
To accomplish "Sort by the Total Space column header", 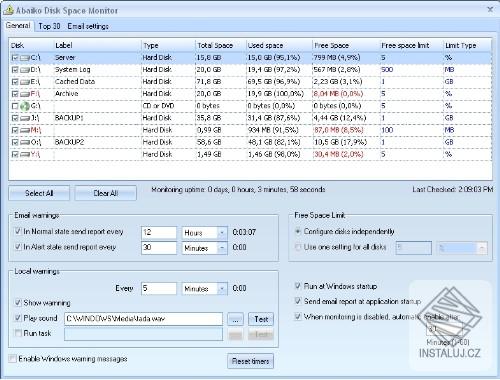I will click(220, 45).
